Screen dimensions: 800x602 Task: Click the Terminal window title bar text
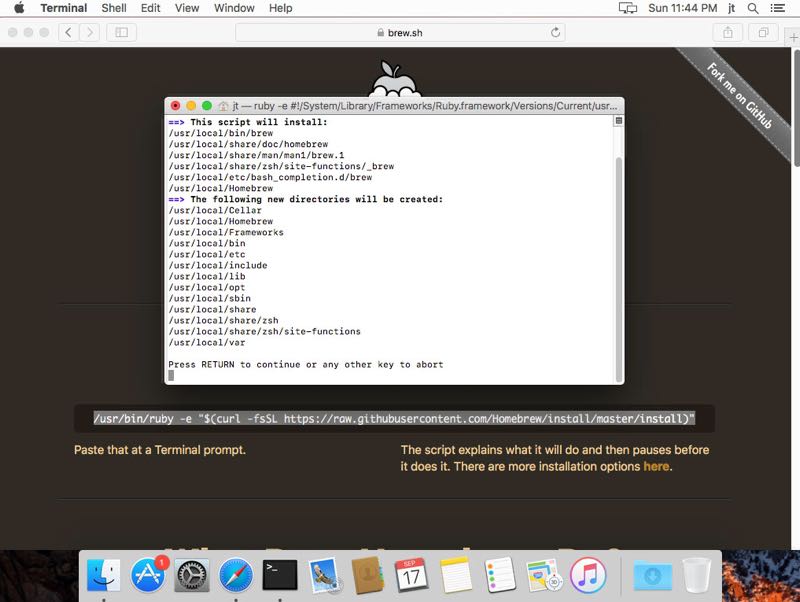(x=424, y=106)
